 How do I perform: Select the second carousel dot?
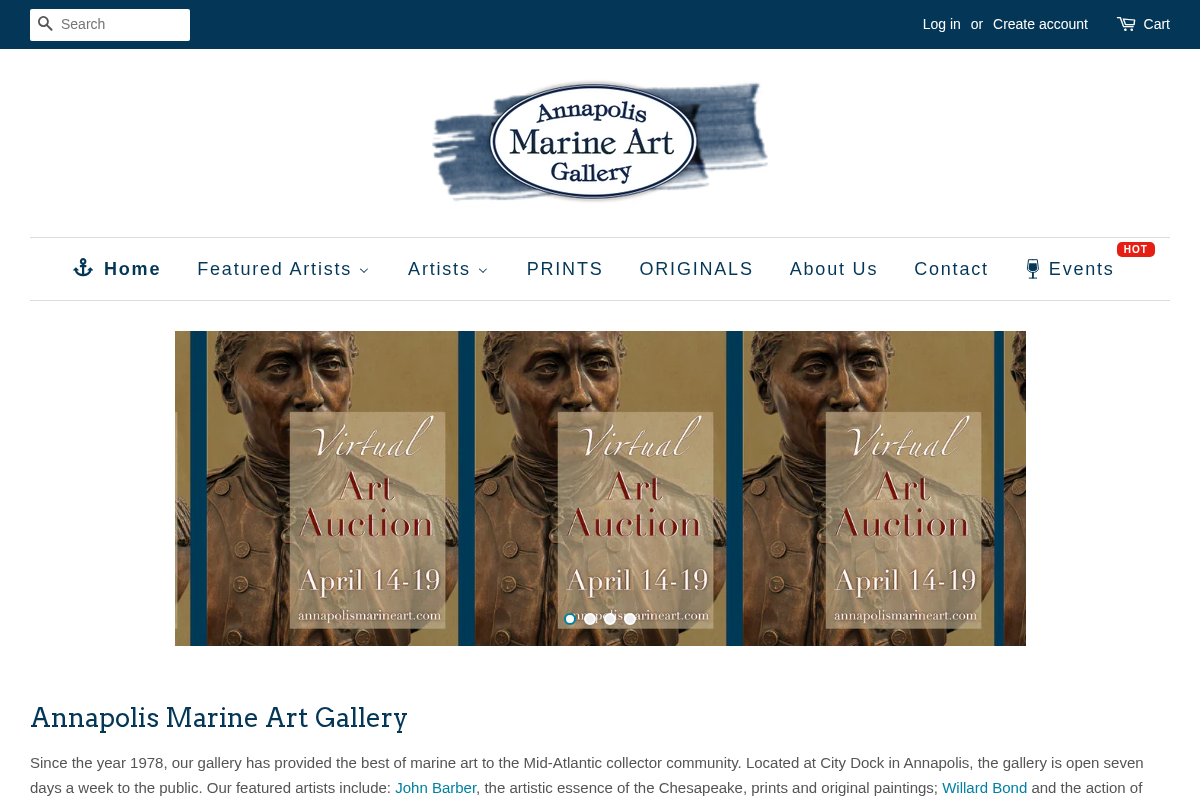coord(588,618)
